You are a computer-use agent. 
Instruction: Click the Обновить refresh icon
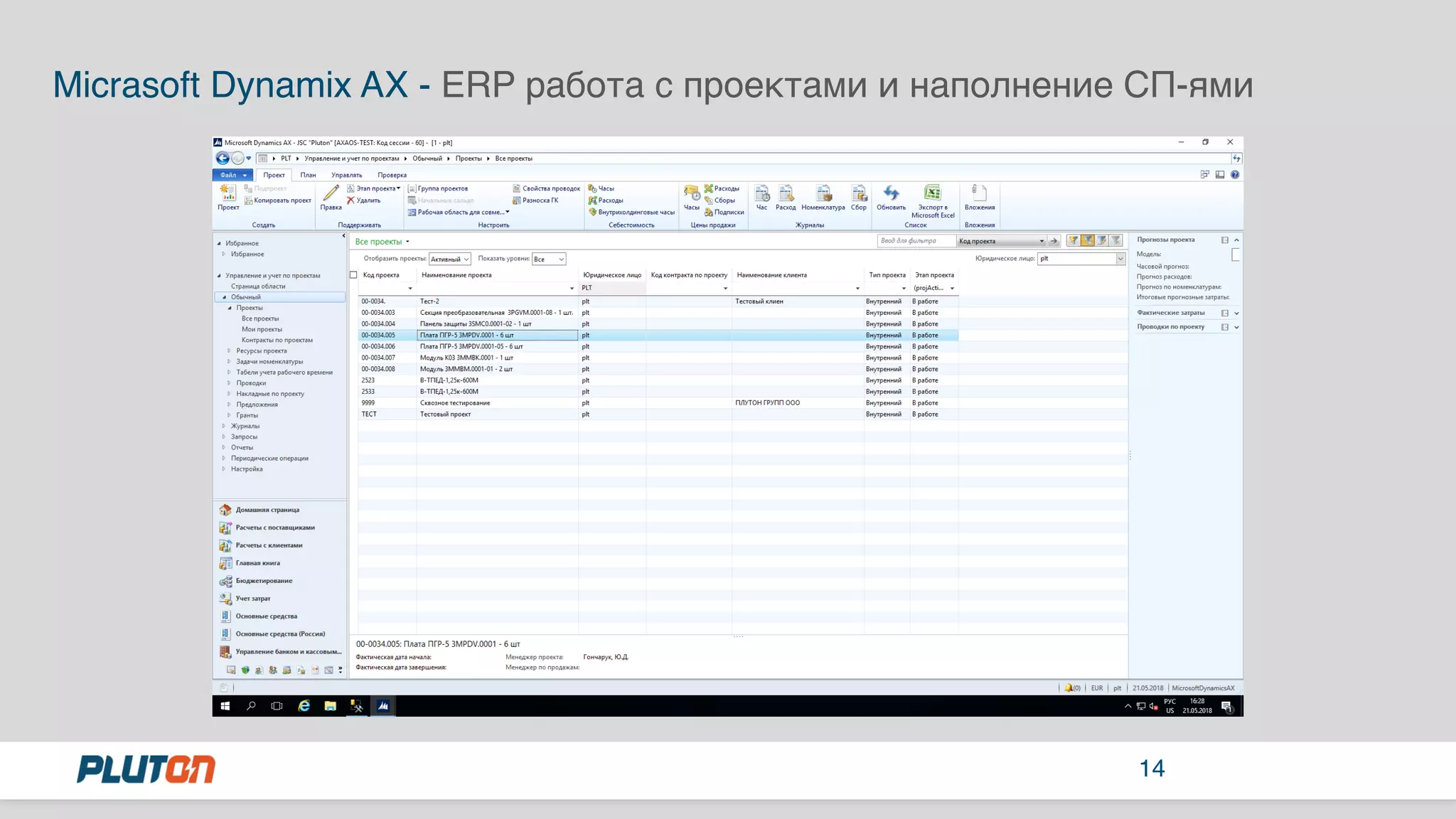pos(891,193)
